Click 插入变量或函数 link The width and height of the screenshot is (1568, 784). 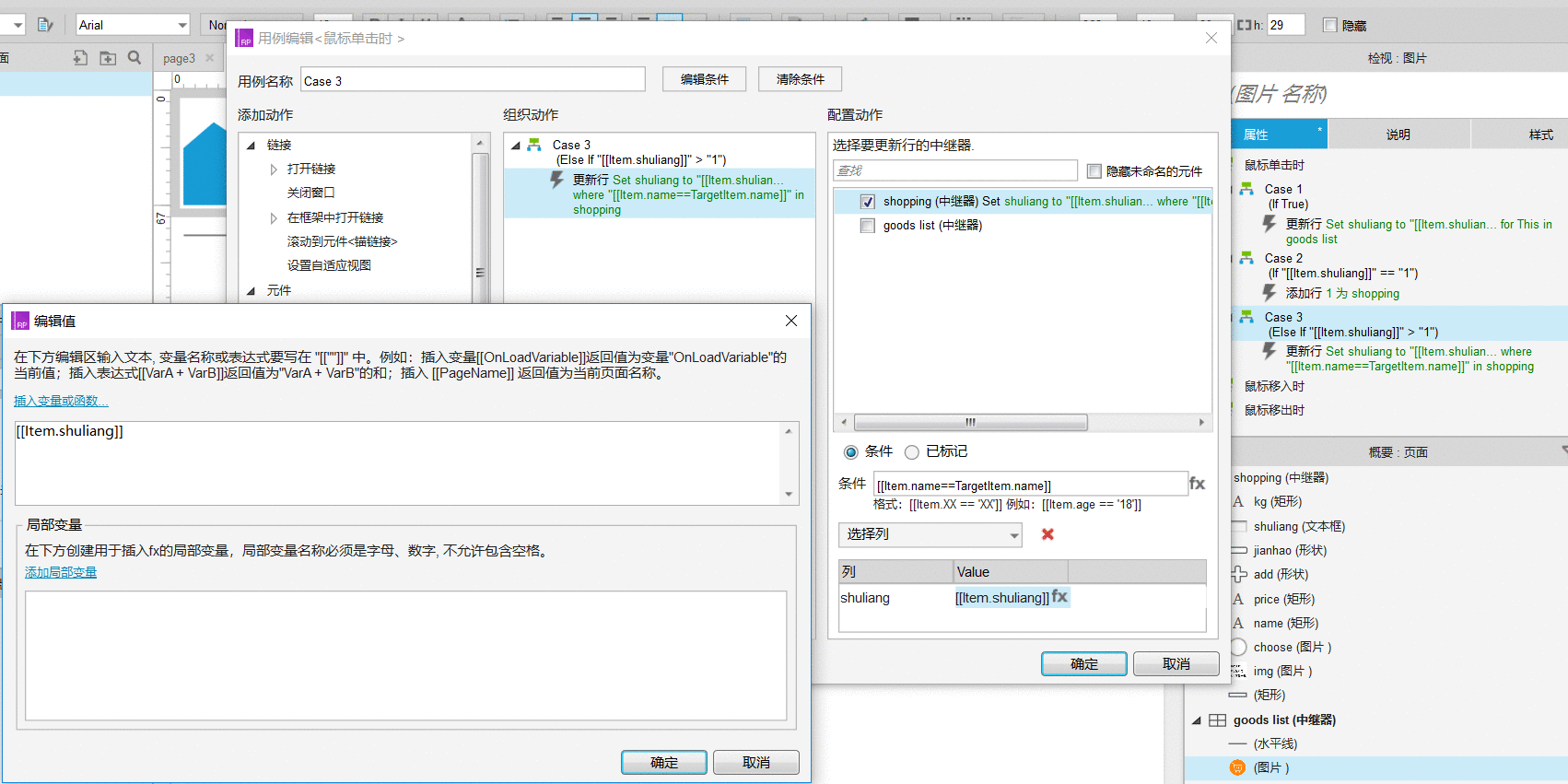pyautogui.click(x=61, y=401)
